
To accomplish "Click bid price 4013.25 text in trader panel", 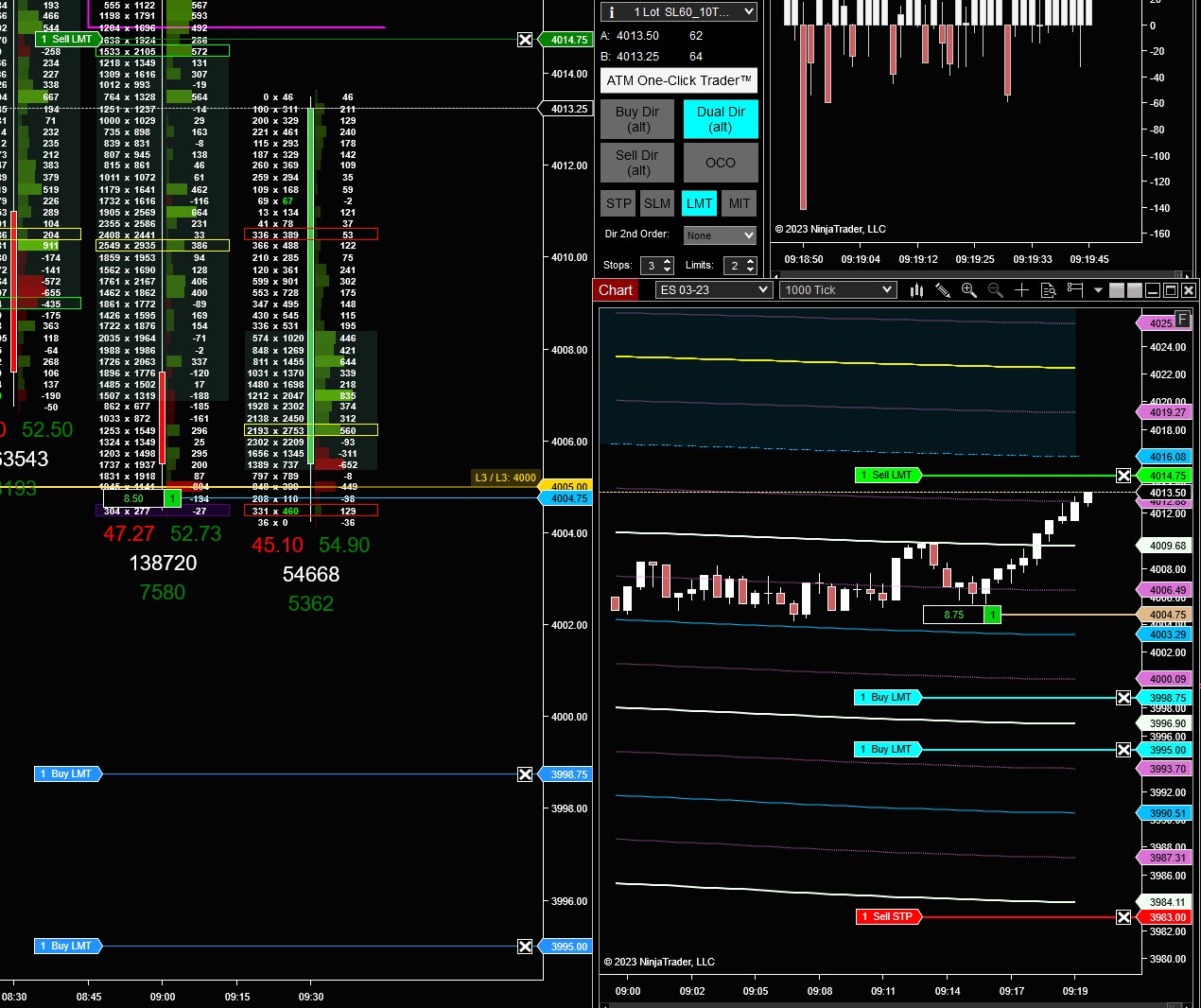I will coord(637,57).
